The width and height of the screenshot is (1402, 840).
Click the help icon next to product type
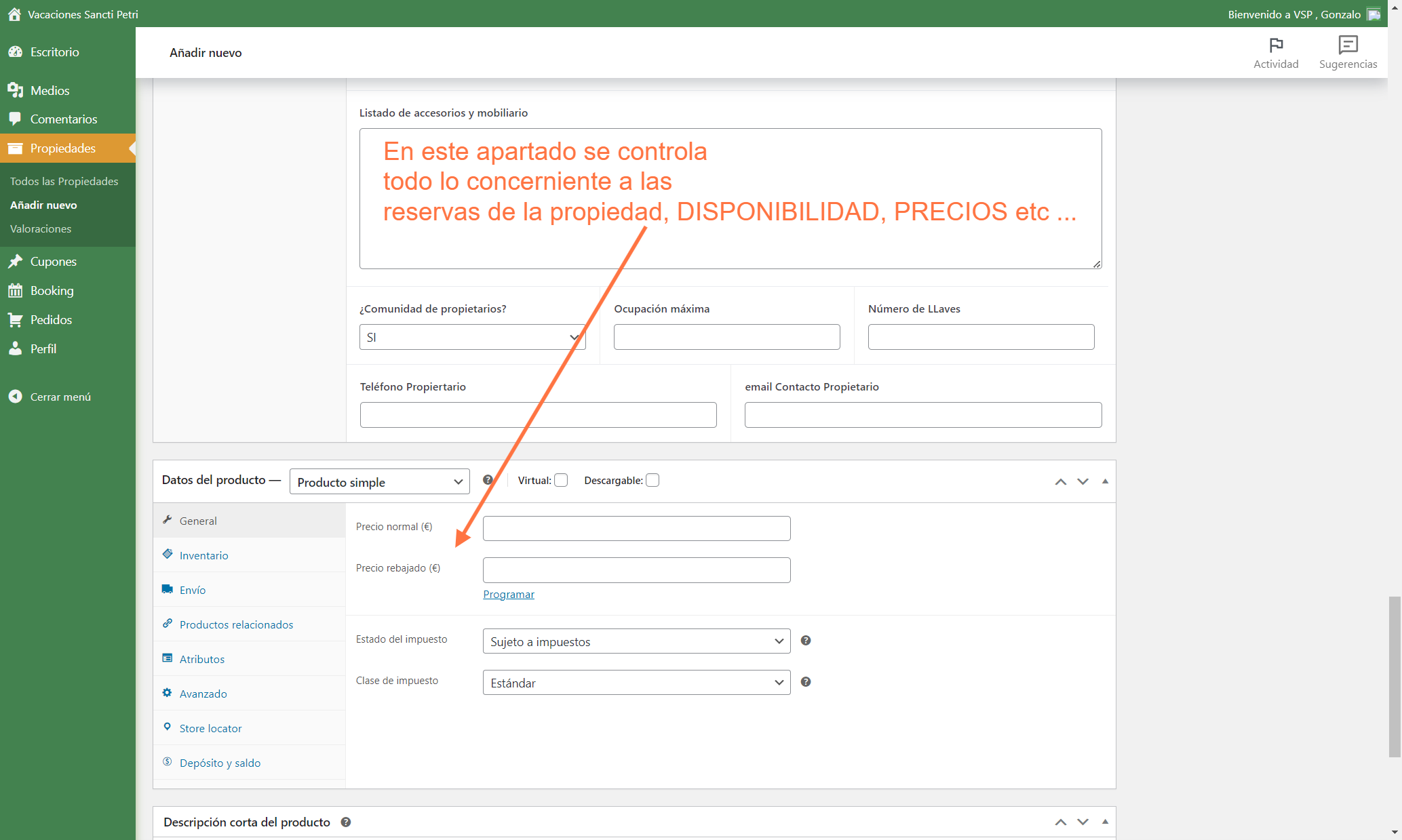[x=488, y=480]
